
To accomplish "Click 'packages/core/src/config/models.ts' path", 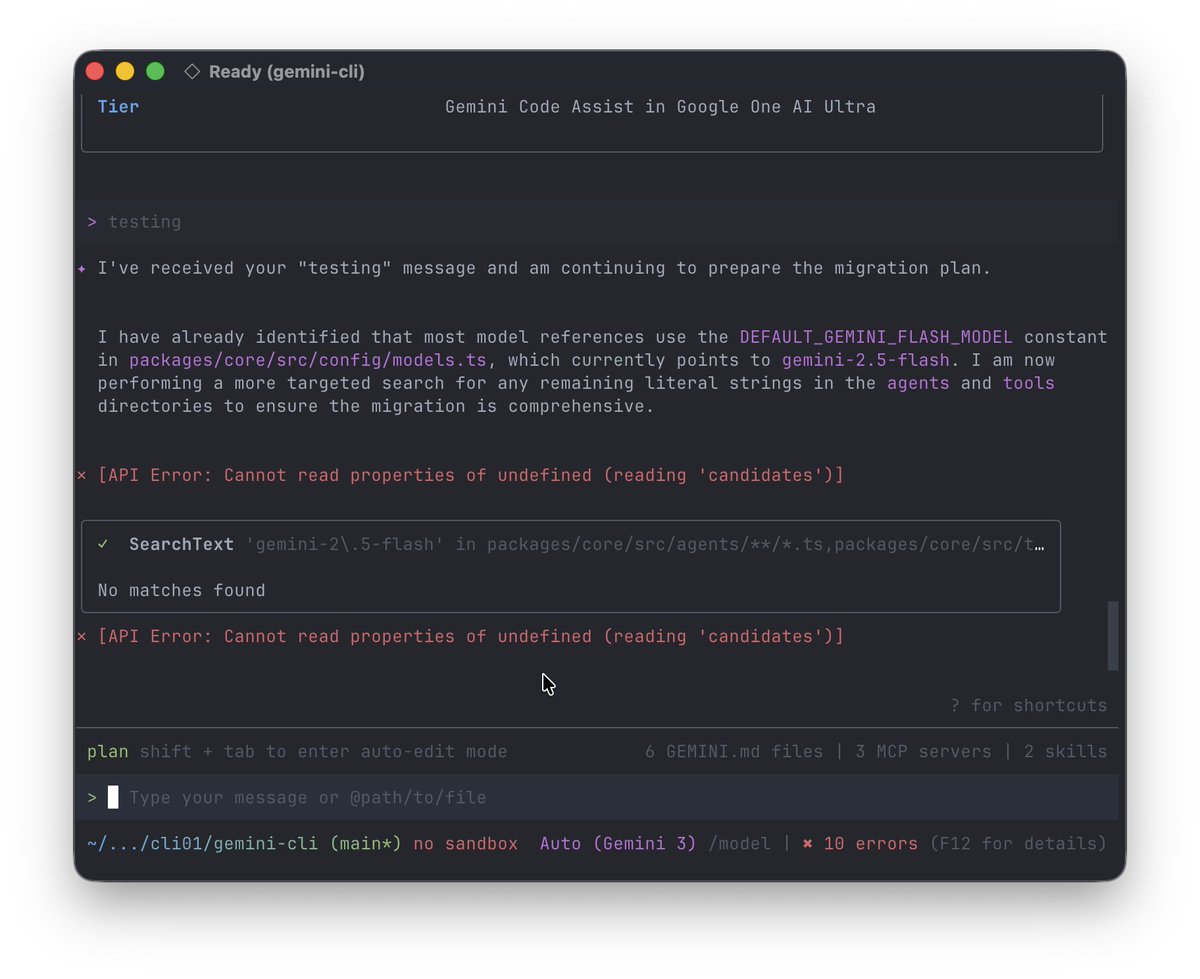I will pos(308,360).
